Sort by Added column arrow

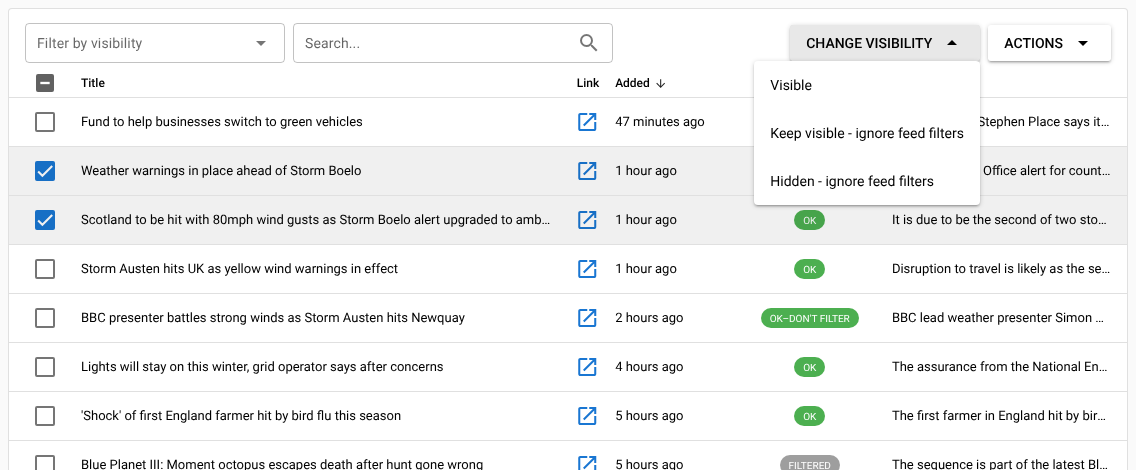point(660,83)
